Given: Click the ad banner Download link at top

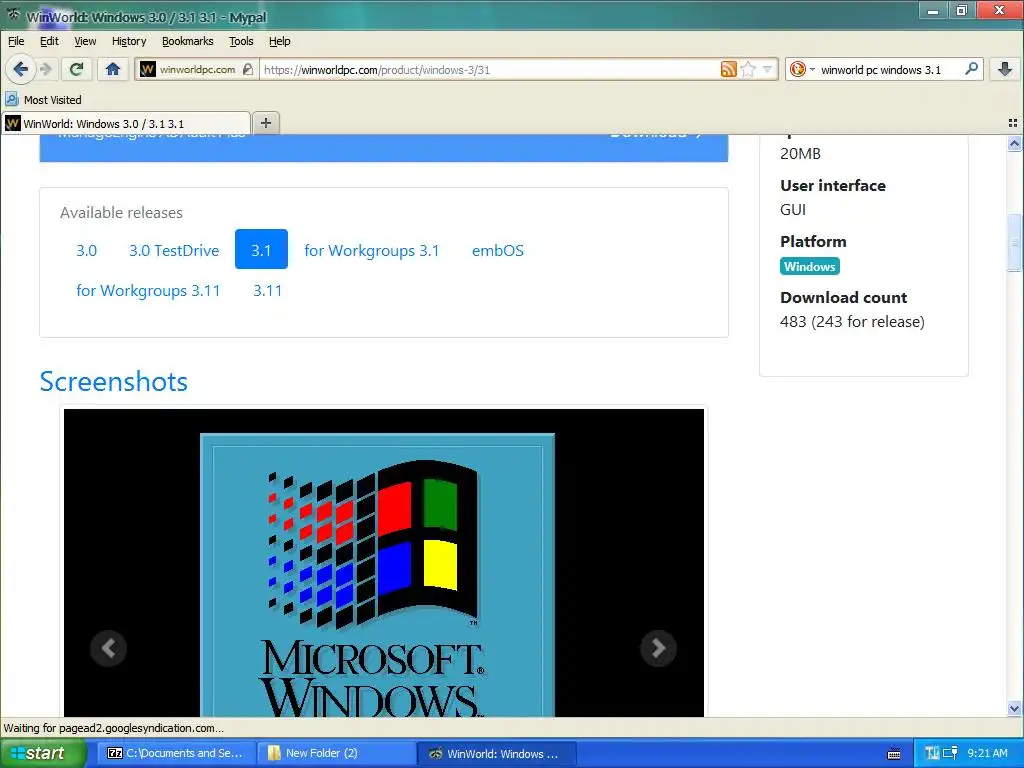Looking at the screenshot, I should point(656,136).
